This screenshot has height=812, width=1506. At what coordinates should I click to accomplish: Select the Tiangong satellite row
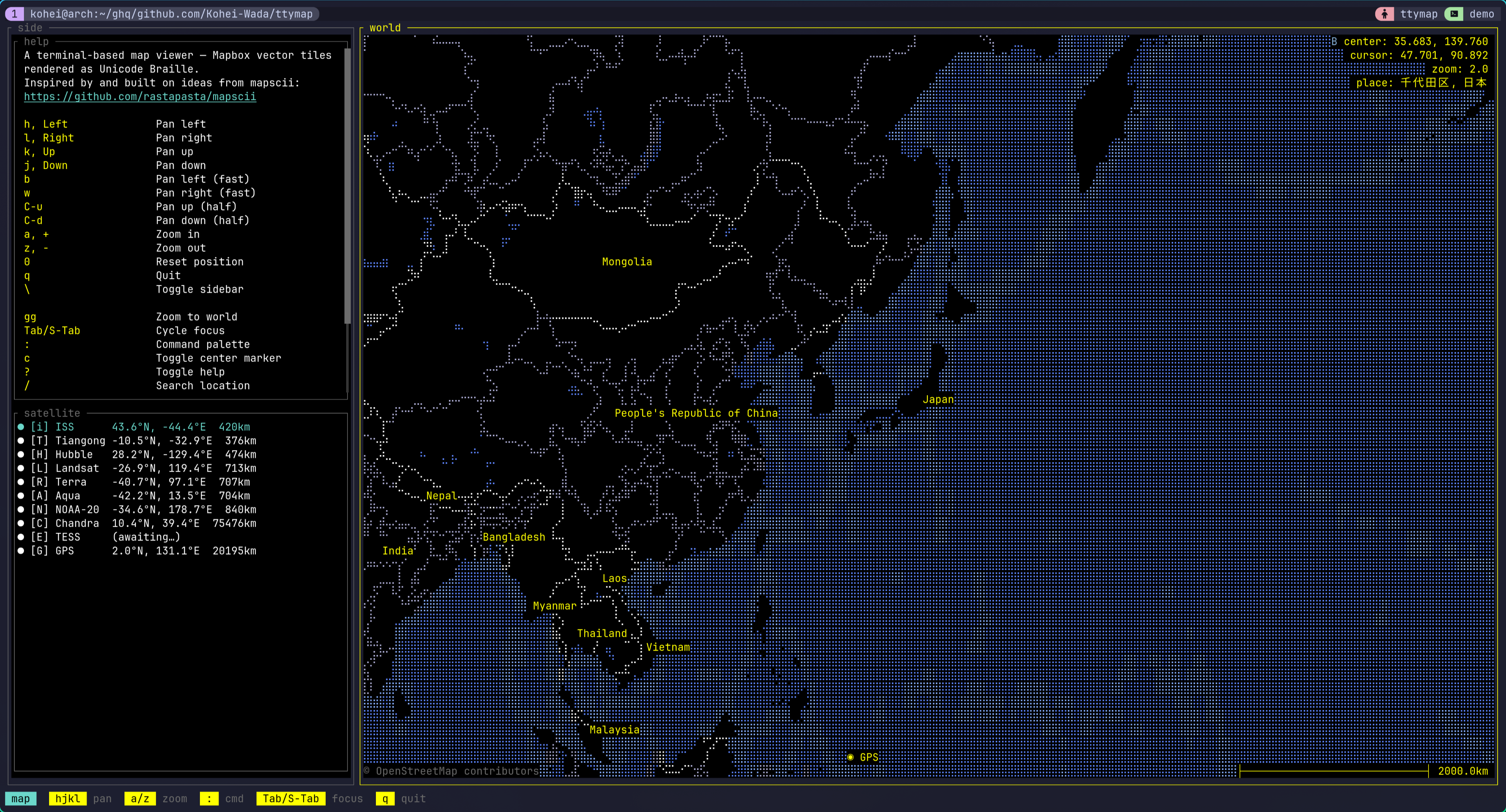137,441
